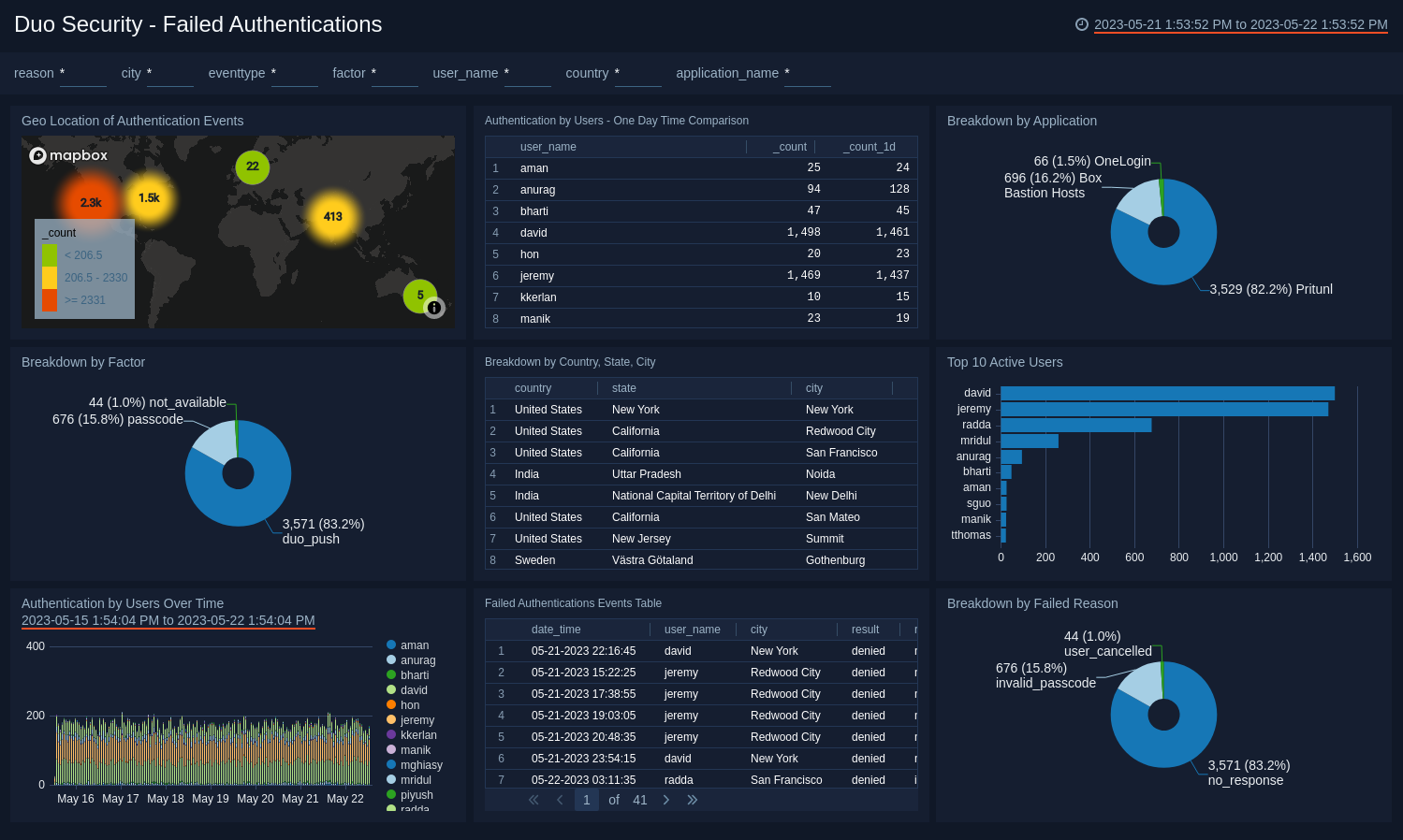The height and width of the screenshot is (840, 1403).
Task: Open the info icon on the geo map
Action: pyautogui.click(x=434, y=309)
